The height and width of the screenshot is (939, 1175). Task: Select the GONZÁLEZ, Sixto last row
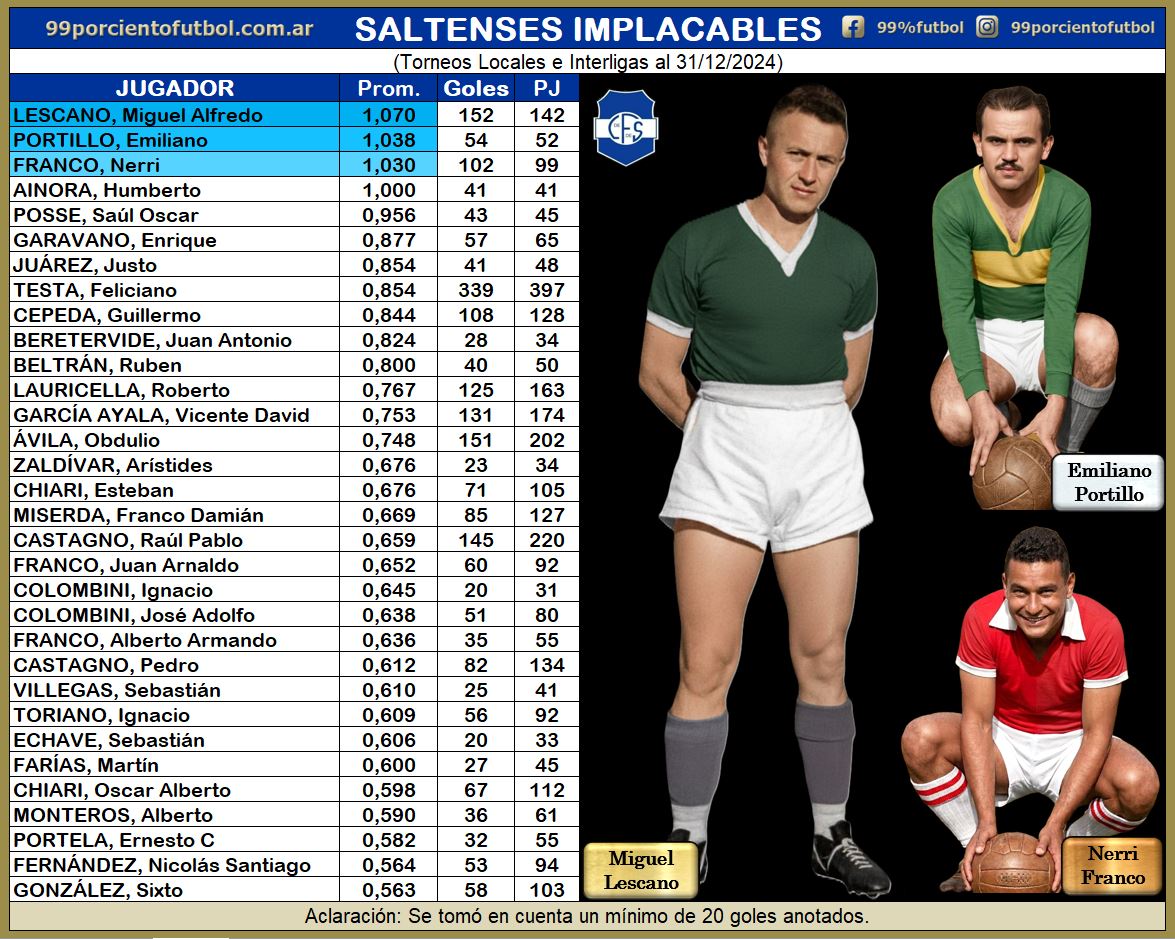click(294, 890)
